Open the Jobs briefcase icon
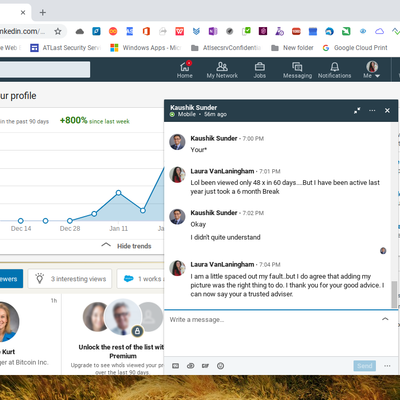This screenshot has height=400, width=400. [x=260, y=70]
